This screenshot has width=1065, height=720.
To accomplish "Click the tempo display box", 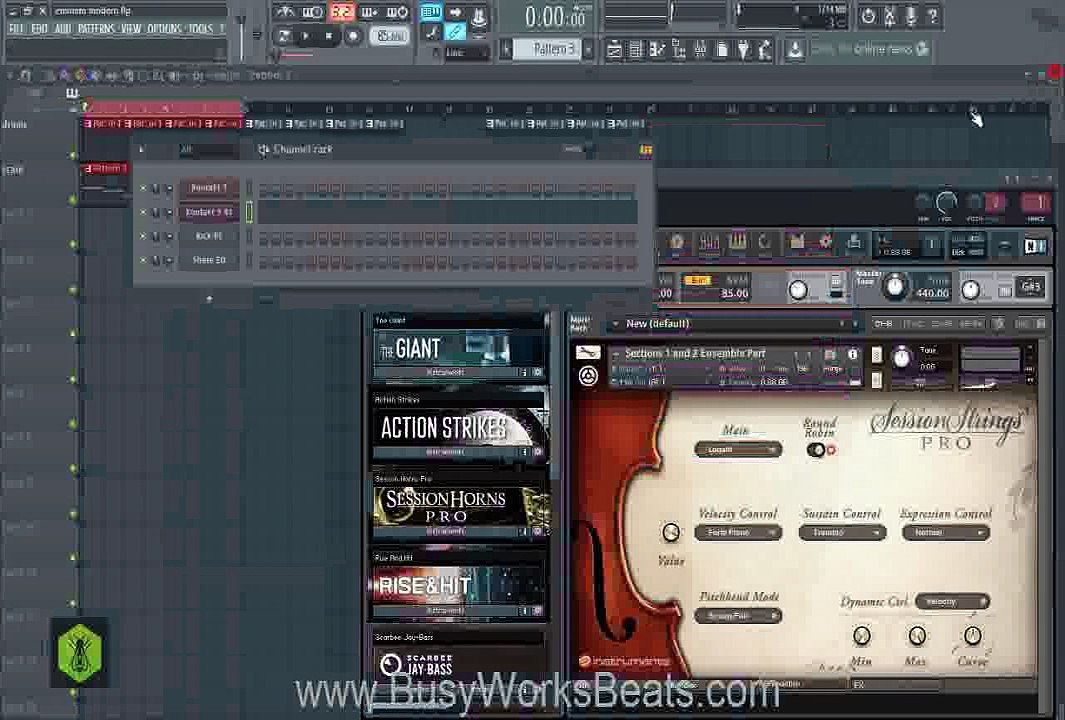I will click(390, 35).
